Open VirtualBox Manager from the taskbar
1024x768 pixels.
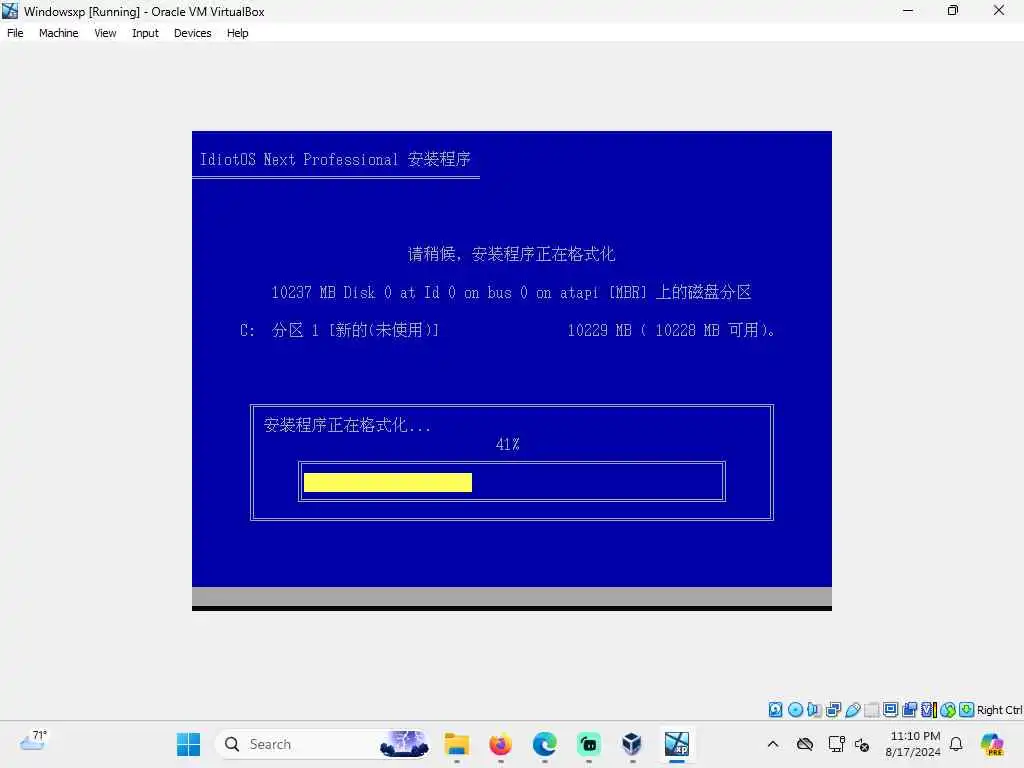pyautogui.click(x=632, y=744)
